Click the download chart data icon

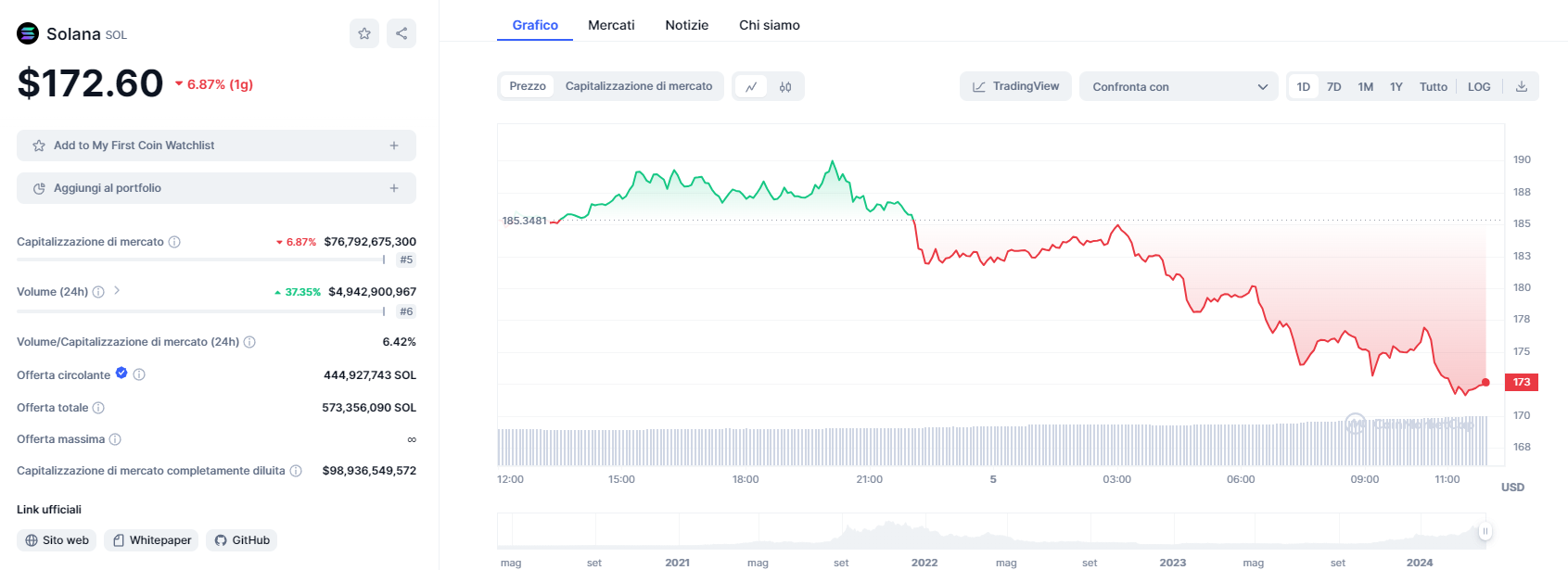(1522, 86)
